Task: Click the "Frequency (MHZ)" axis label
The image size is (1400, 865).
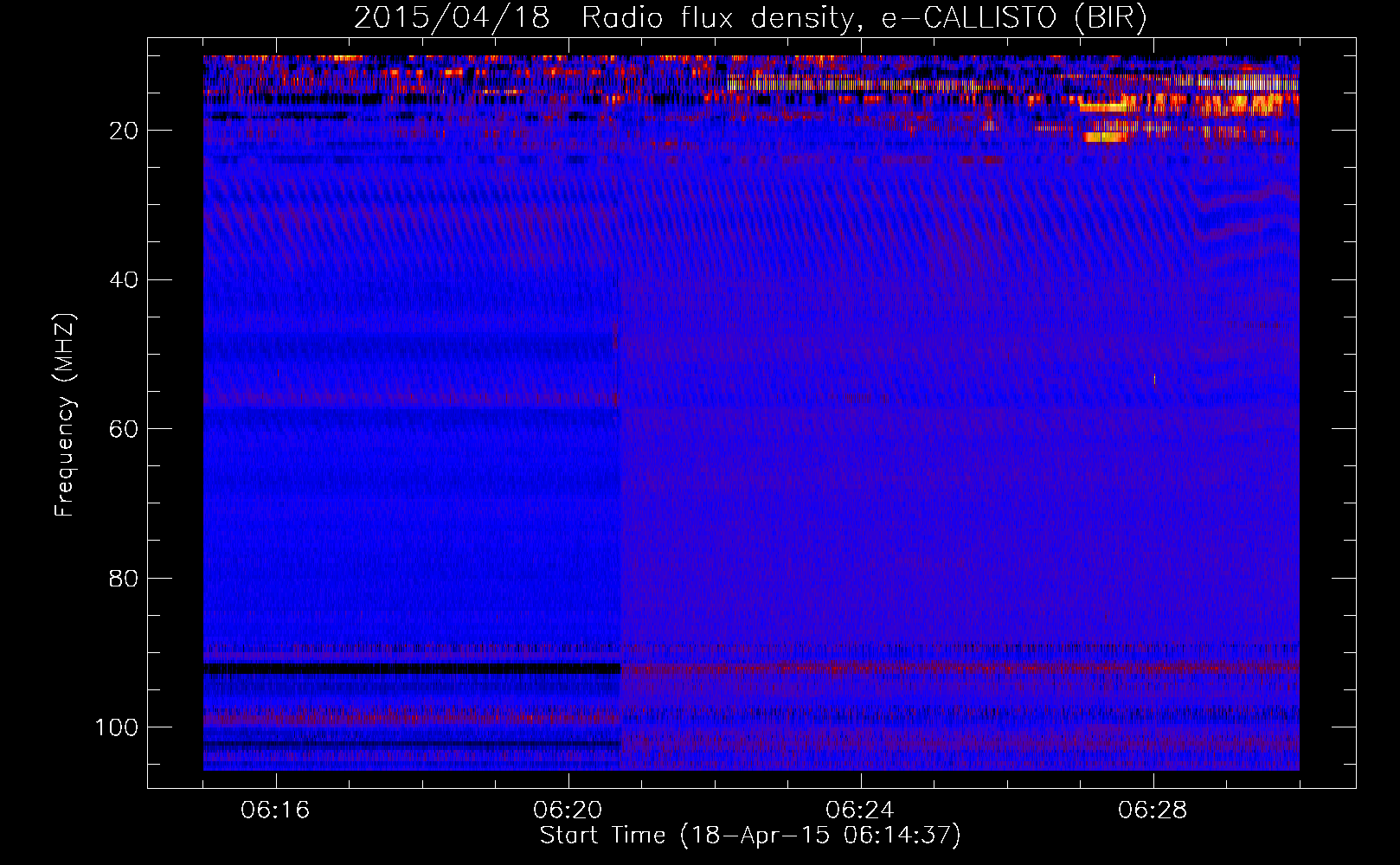Action: point(65,415)
